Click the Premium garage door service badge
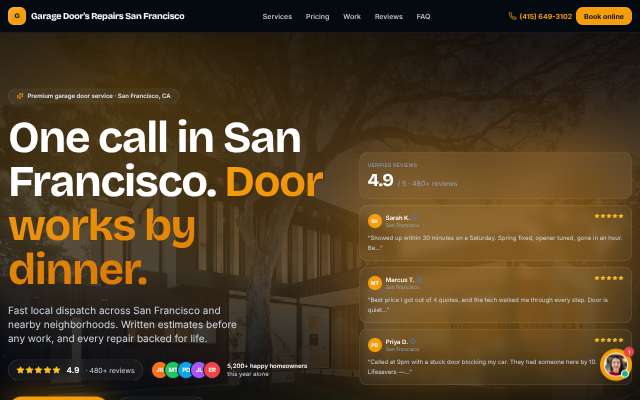This screenshot has width=640, height=400. (x=93, y=96)
